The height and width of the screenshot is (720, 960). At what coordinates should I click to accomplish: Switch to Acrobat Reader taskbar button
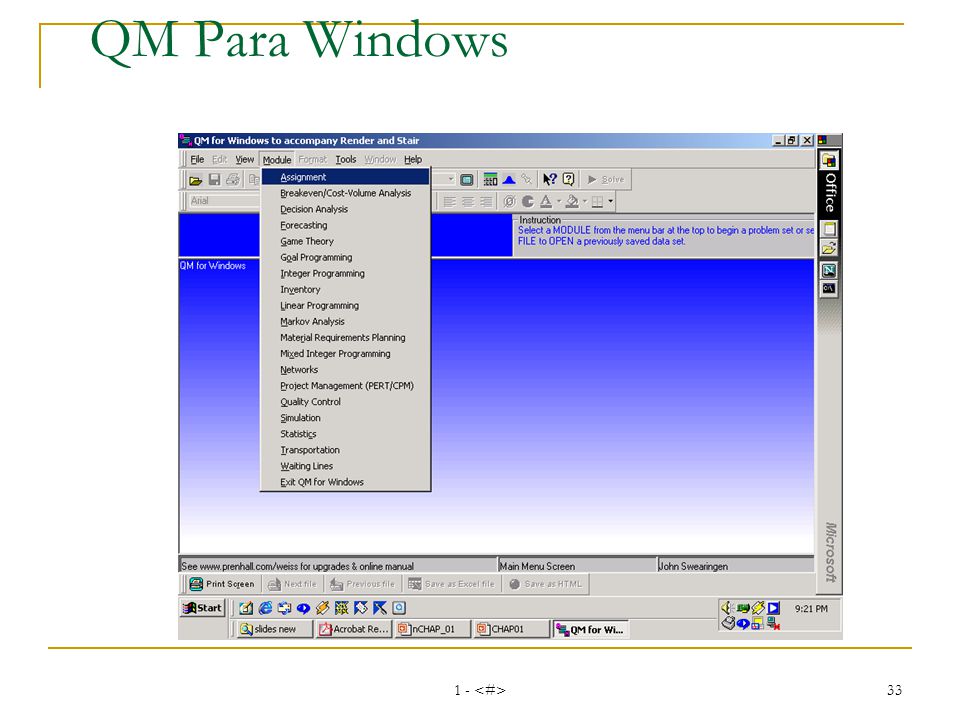tap(354, 629)
